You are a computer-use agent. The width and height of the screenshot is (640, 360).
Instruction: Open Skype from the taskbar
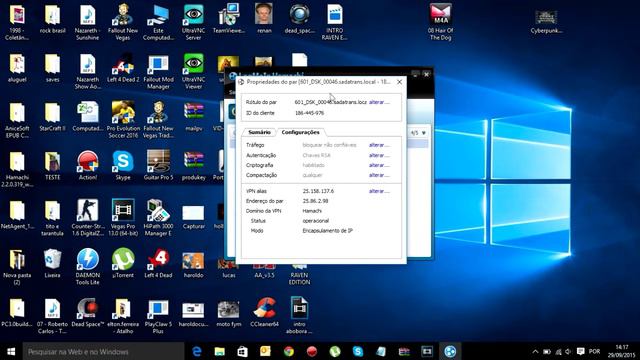[x=358, y=351]
